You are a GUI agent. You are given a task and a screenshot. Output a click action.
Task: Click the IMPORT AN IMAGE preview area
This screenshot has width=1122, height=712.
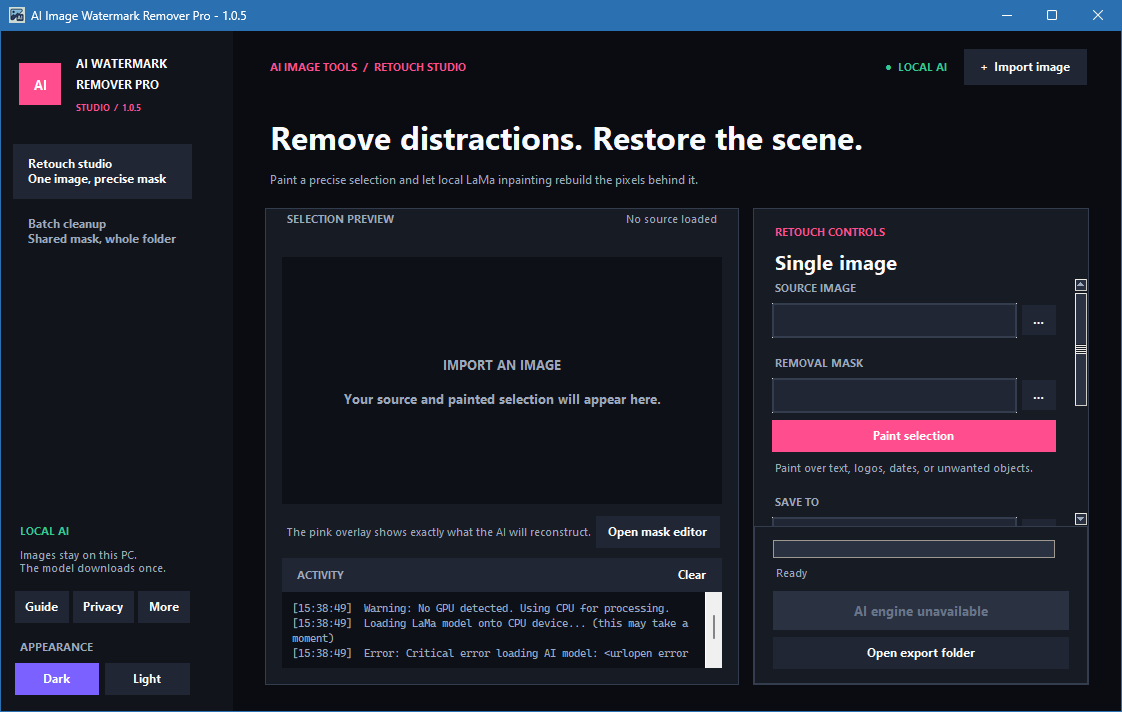[x=502, y=381]
